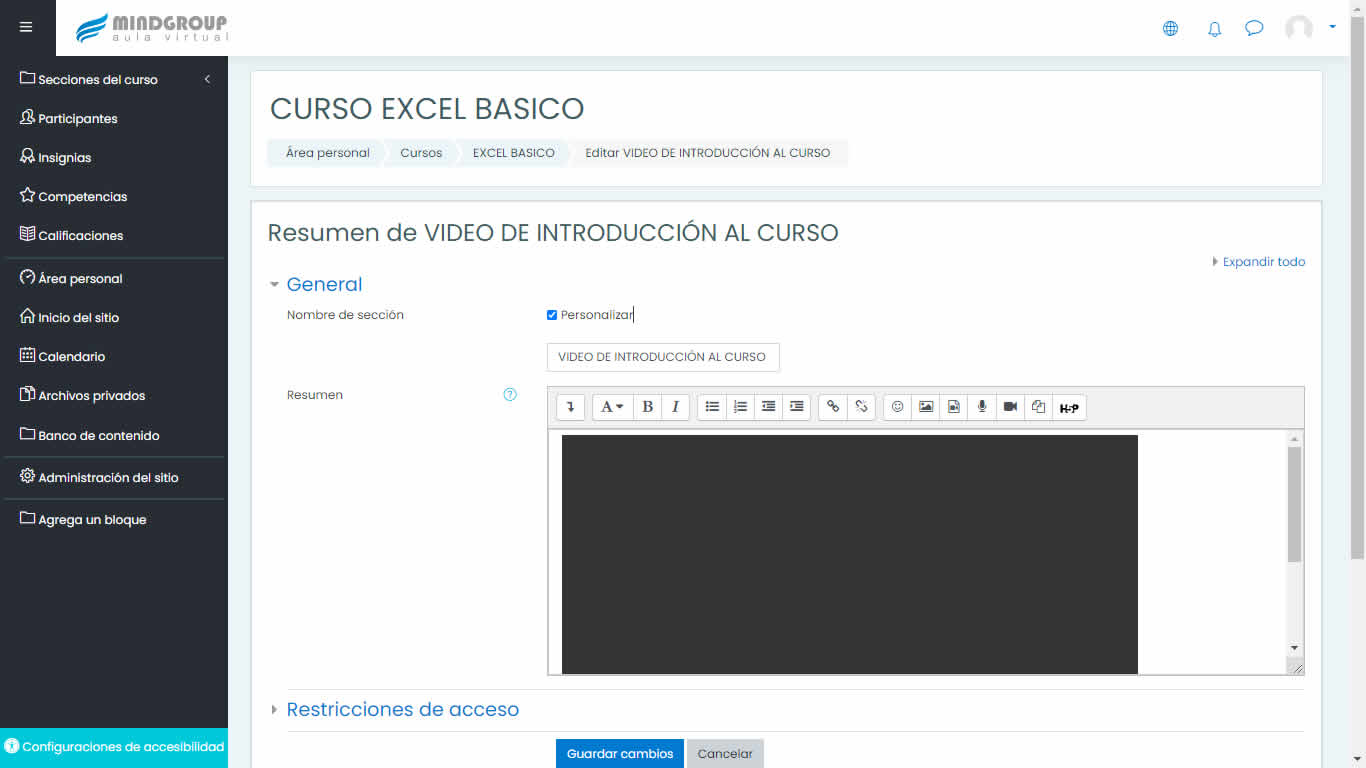
Task: Click Editar VIDEO DE INTRODUCCIÓN breadcrumb
Action: [708, 153]
